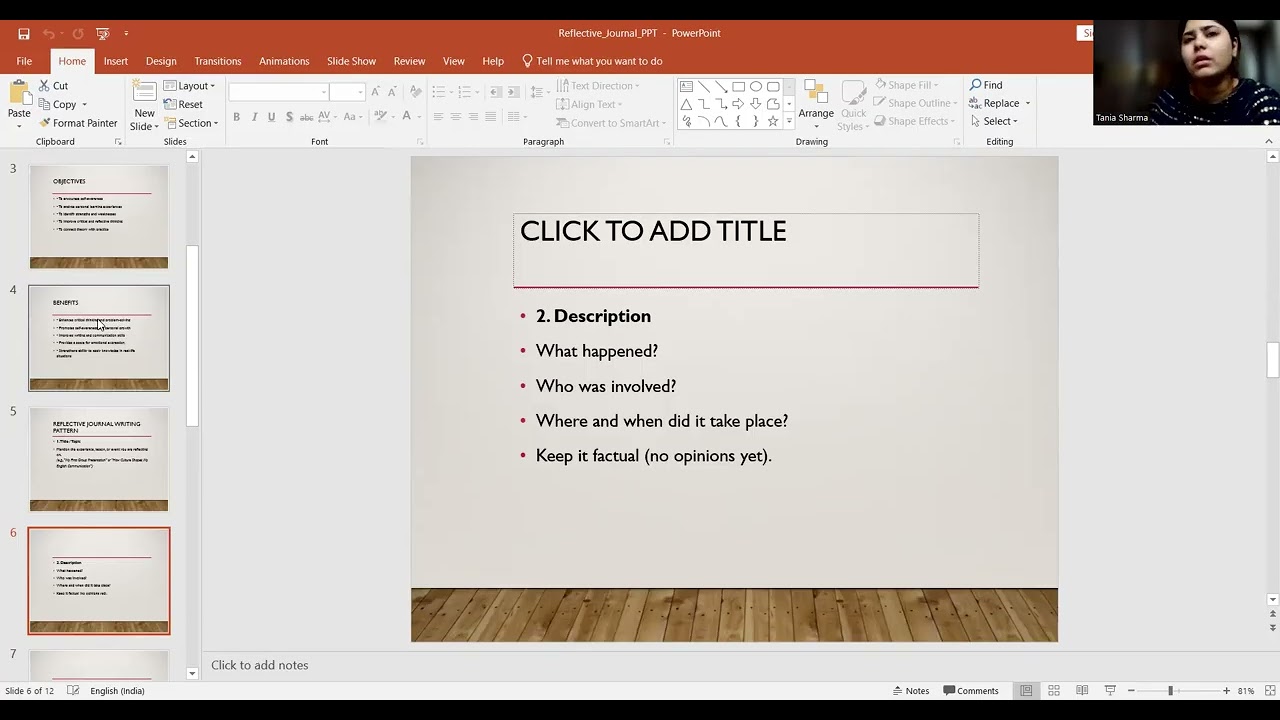Click the zoom in plus icon
Screen dimensions: 1280x720
click(1227, 691)
